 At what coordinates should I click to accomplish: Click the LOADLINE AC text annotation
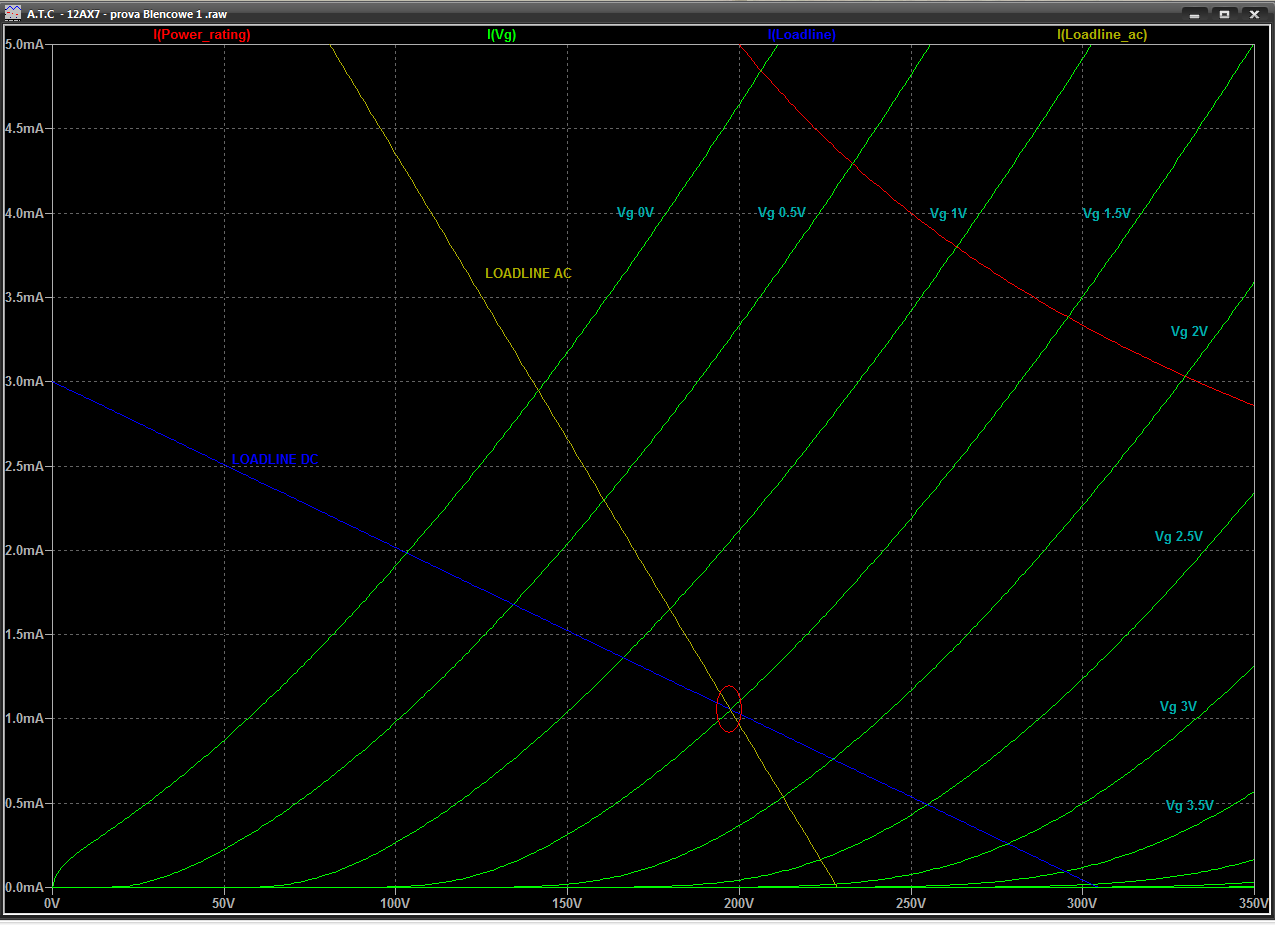528,273
